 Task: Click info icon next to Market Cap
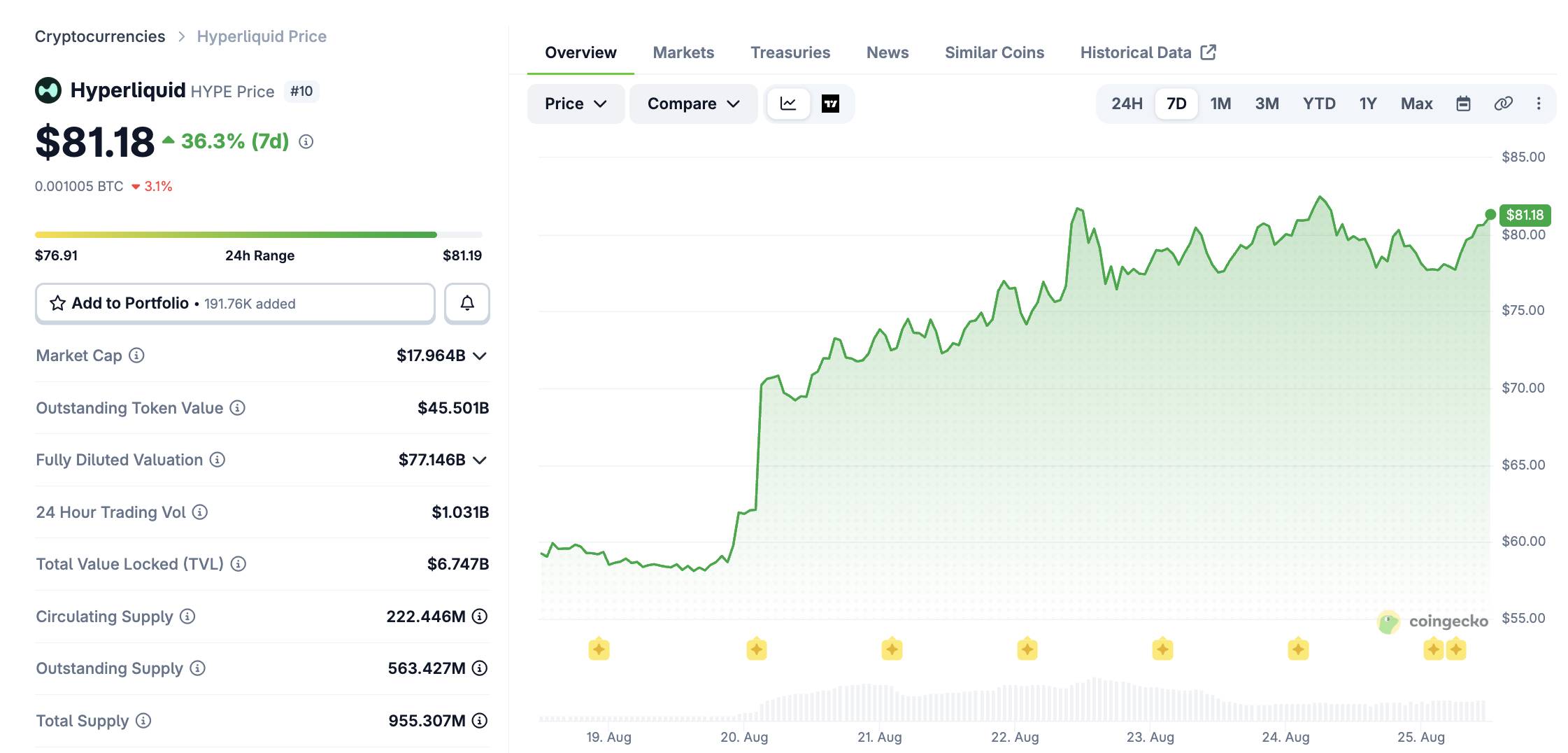point(137,356)
